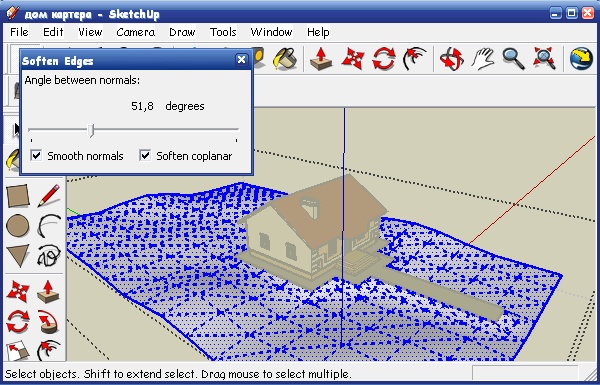This screenshot has width=600, height=385.
Task: Open the Window menu
Action: [x=272, y=32]
